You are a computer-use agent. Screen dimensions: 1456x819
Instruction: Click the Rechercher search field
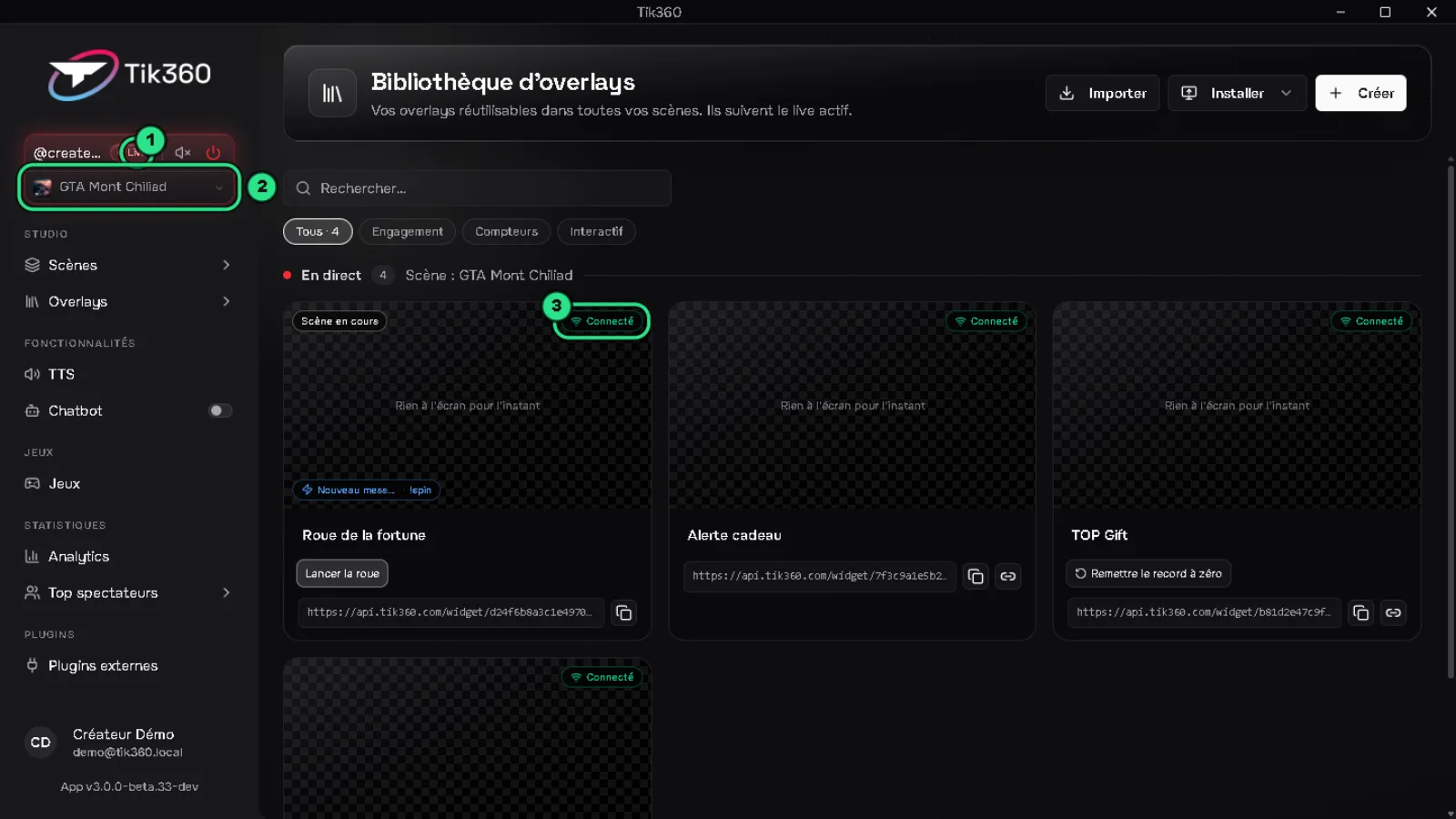(x=478, y=188)
